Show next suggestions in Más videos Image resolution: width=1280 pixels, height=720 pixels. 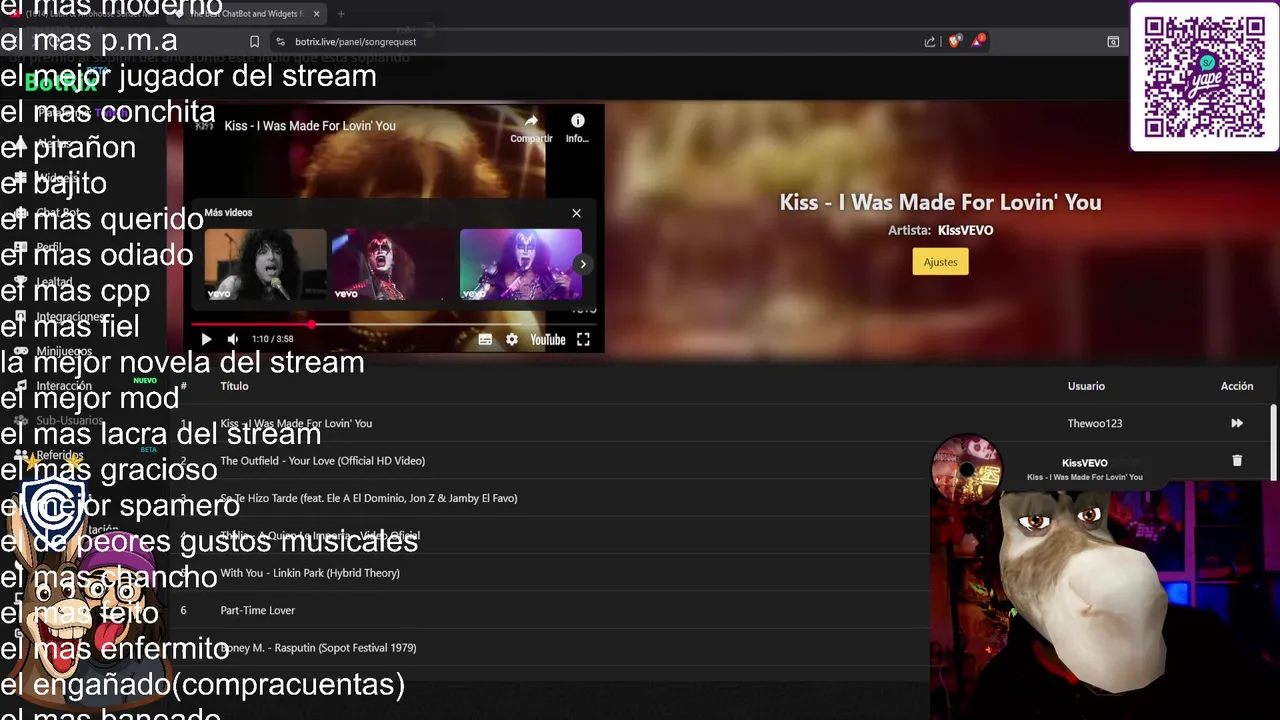click(583, 264)
